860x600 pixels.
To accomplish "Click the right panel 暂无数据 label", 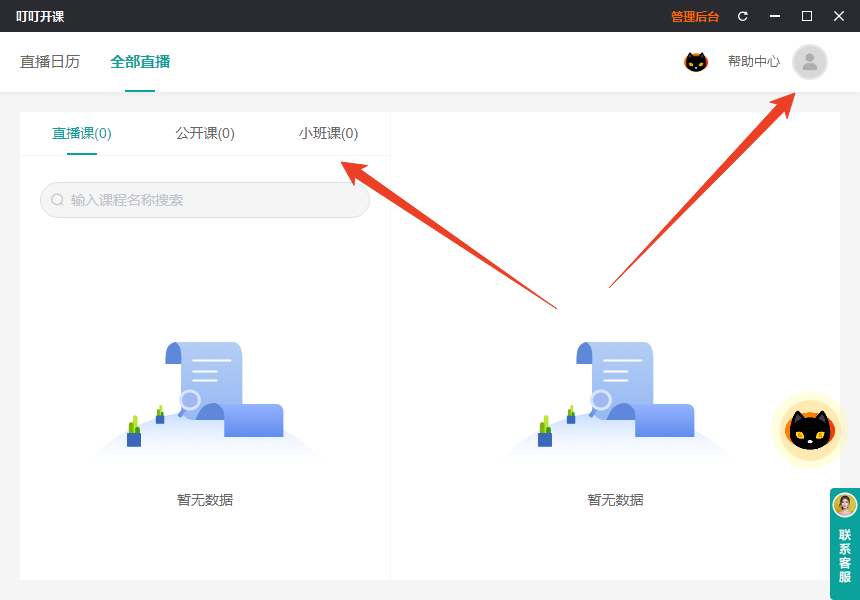I will (x=614, y=499).
